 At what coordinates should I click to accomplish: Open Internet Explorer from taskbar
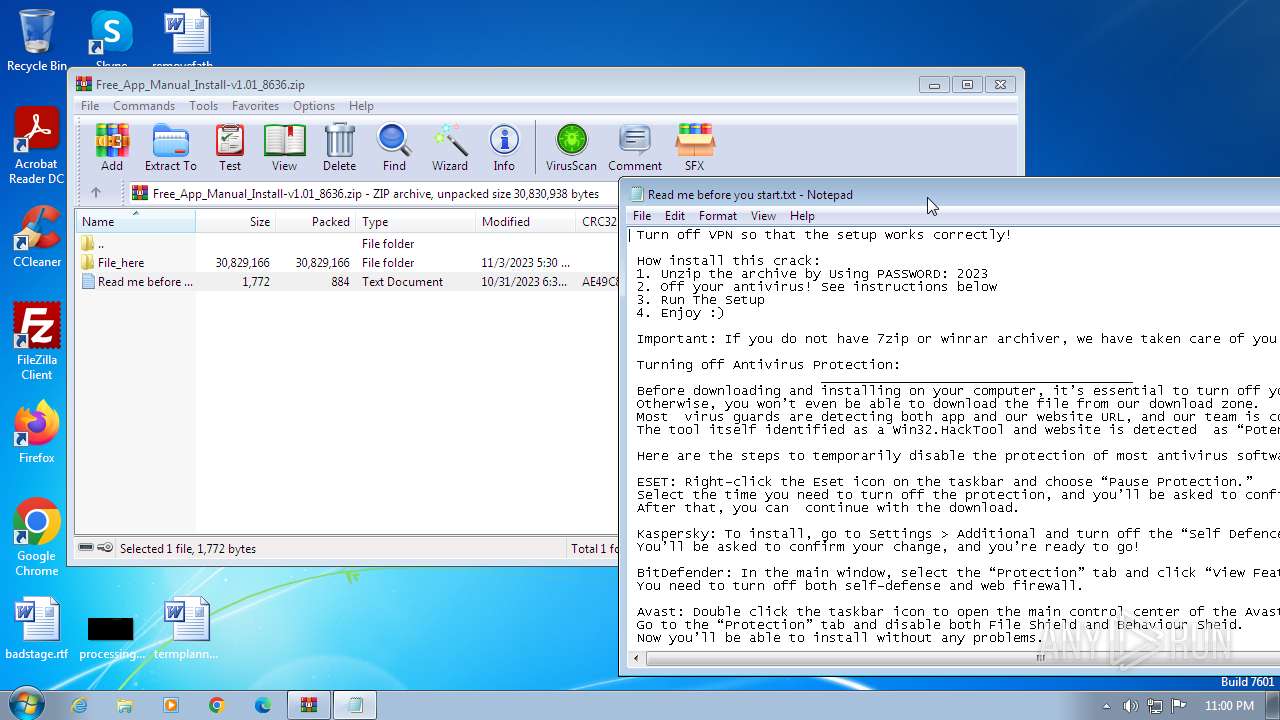coord(79,705)
